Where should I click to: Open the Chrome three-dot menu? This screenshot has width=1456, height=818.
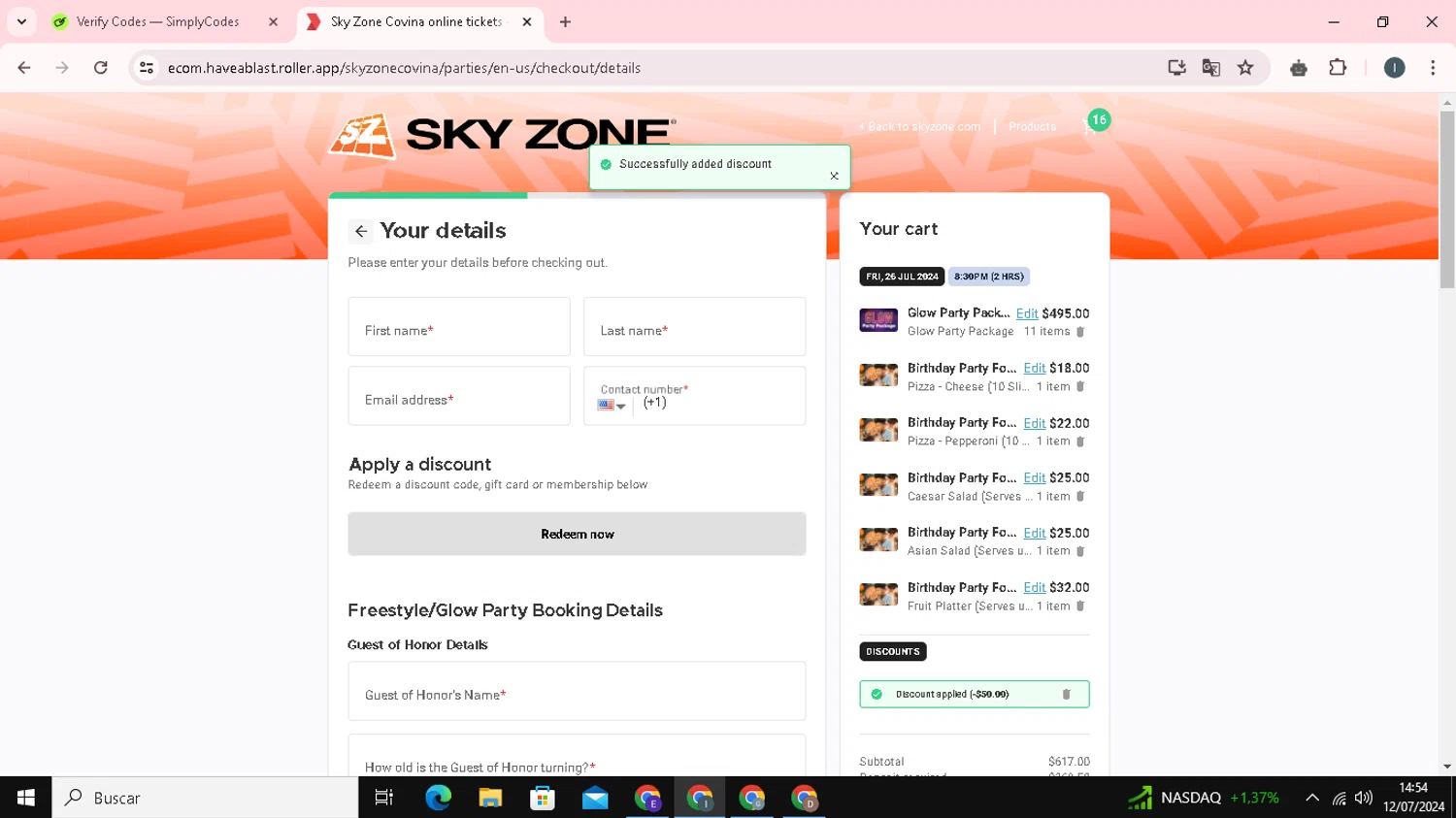pyautogui.click(x=1433, y=68)
